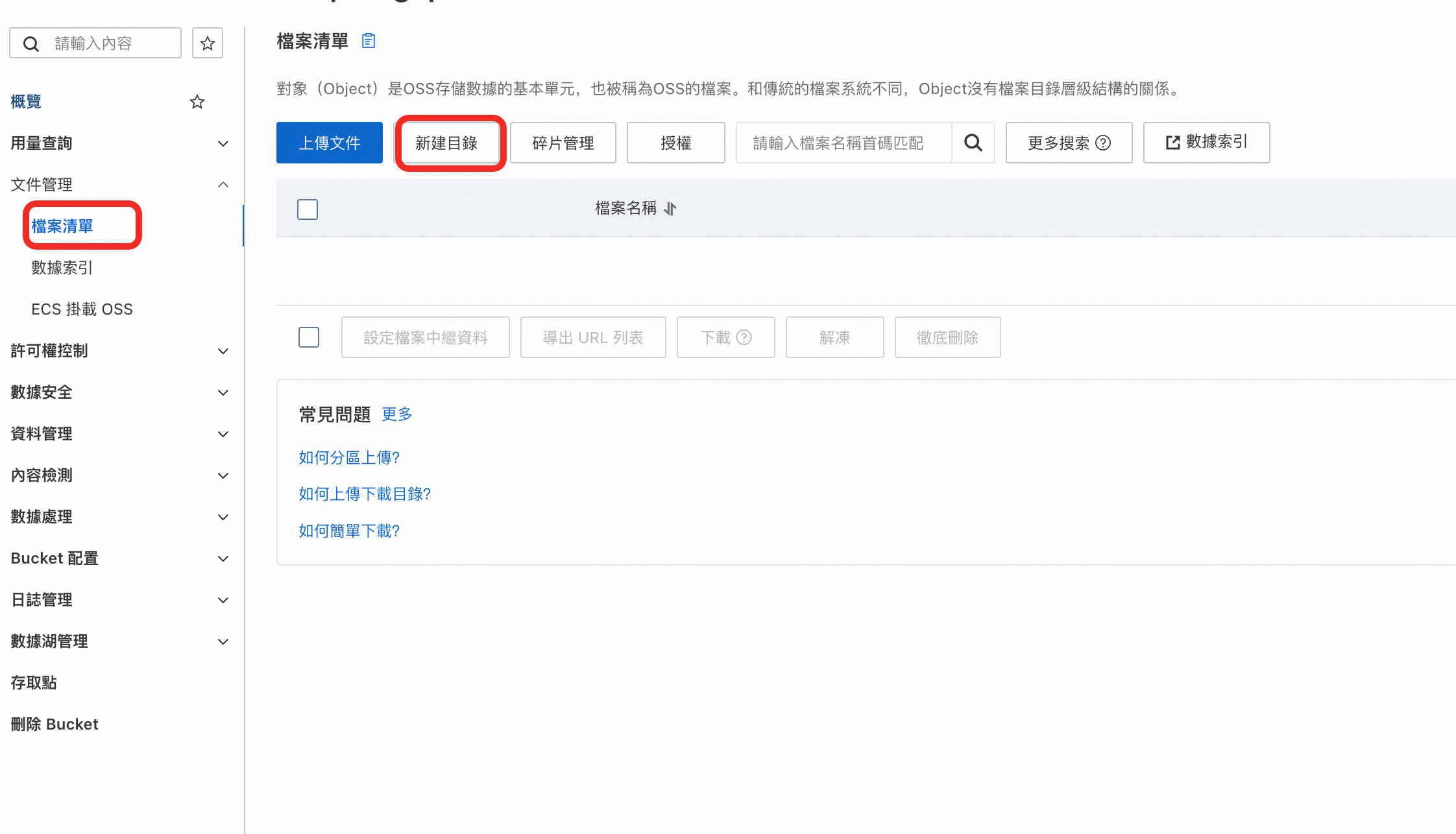Viewport: 1456px width, 834px height.
Task: Check the checkbox beside 設定檔案中繼資料
Action: (309, 337)
